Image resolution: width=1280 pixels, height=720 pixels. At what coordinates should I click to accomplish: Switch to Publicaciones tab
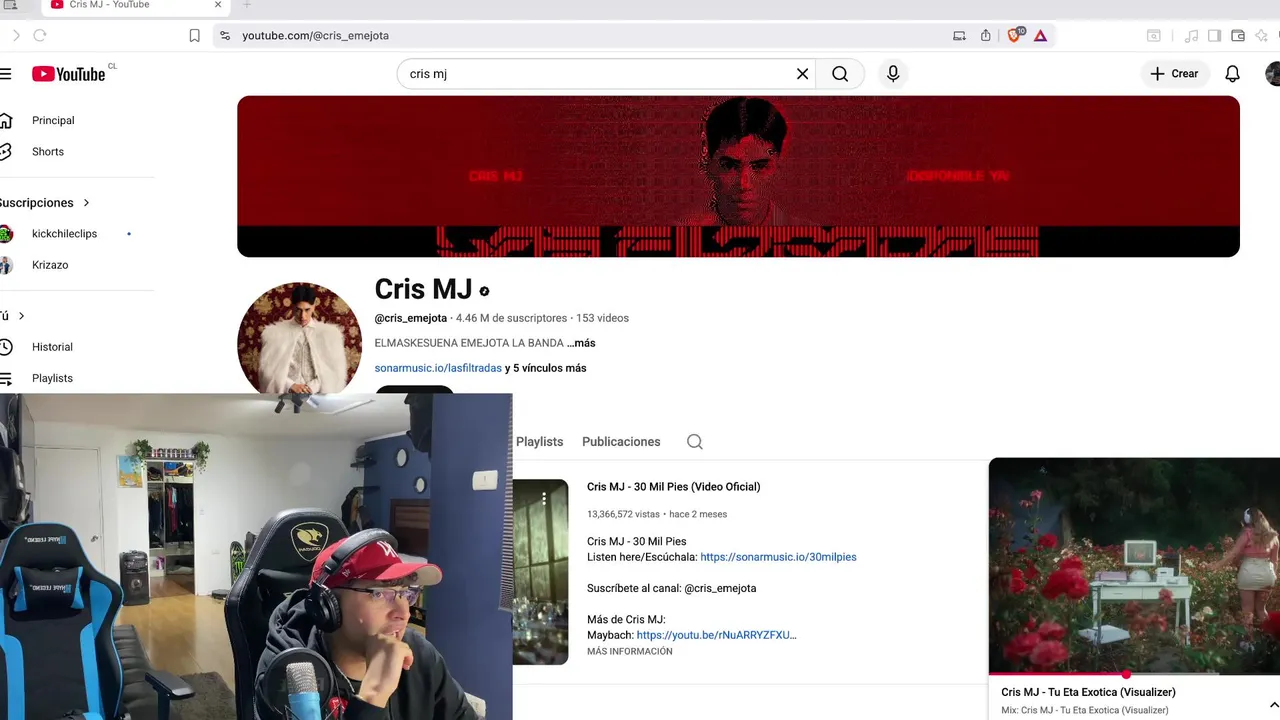pos(621,442)
